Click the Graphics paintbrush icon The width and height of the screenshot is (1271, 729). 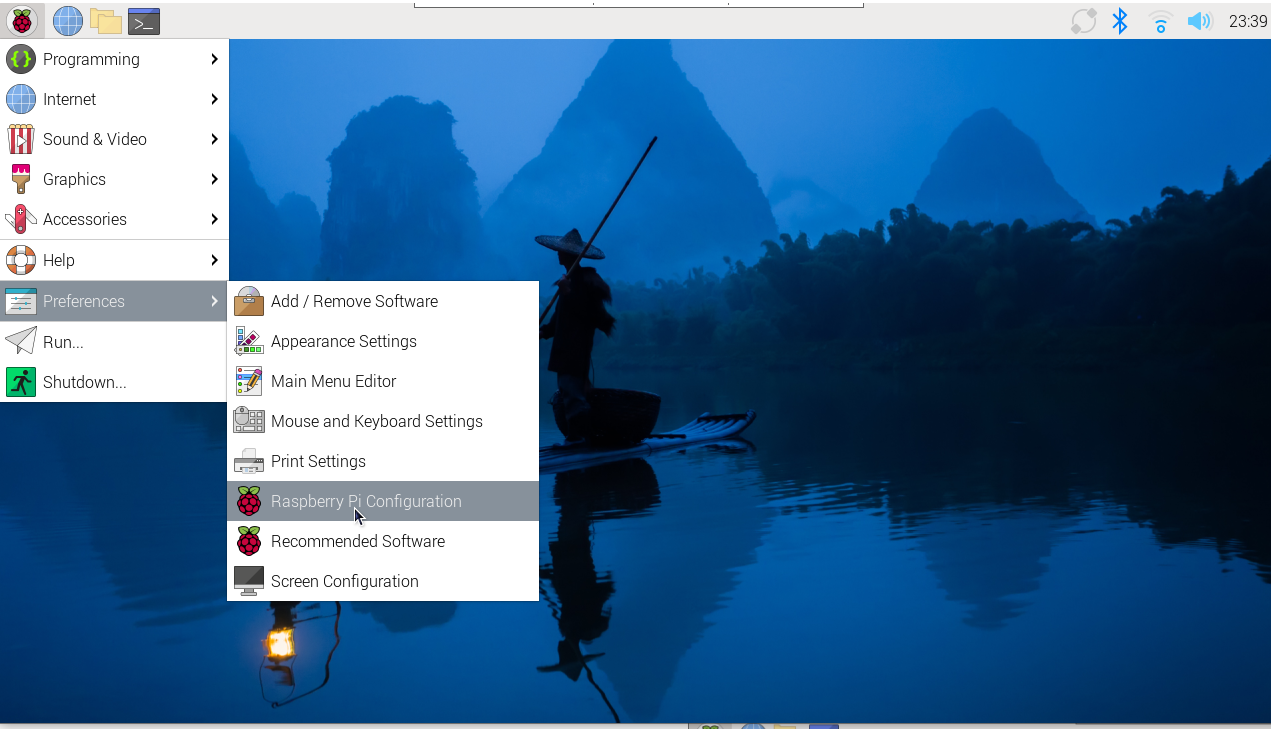(21, 179)
